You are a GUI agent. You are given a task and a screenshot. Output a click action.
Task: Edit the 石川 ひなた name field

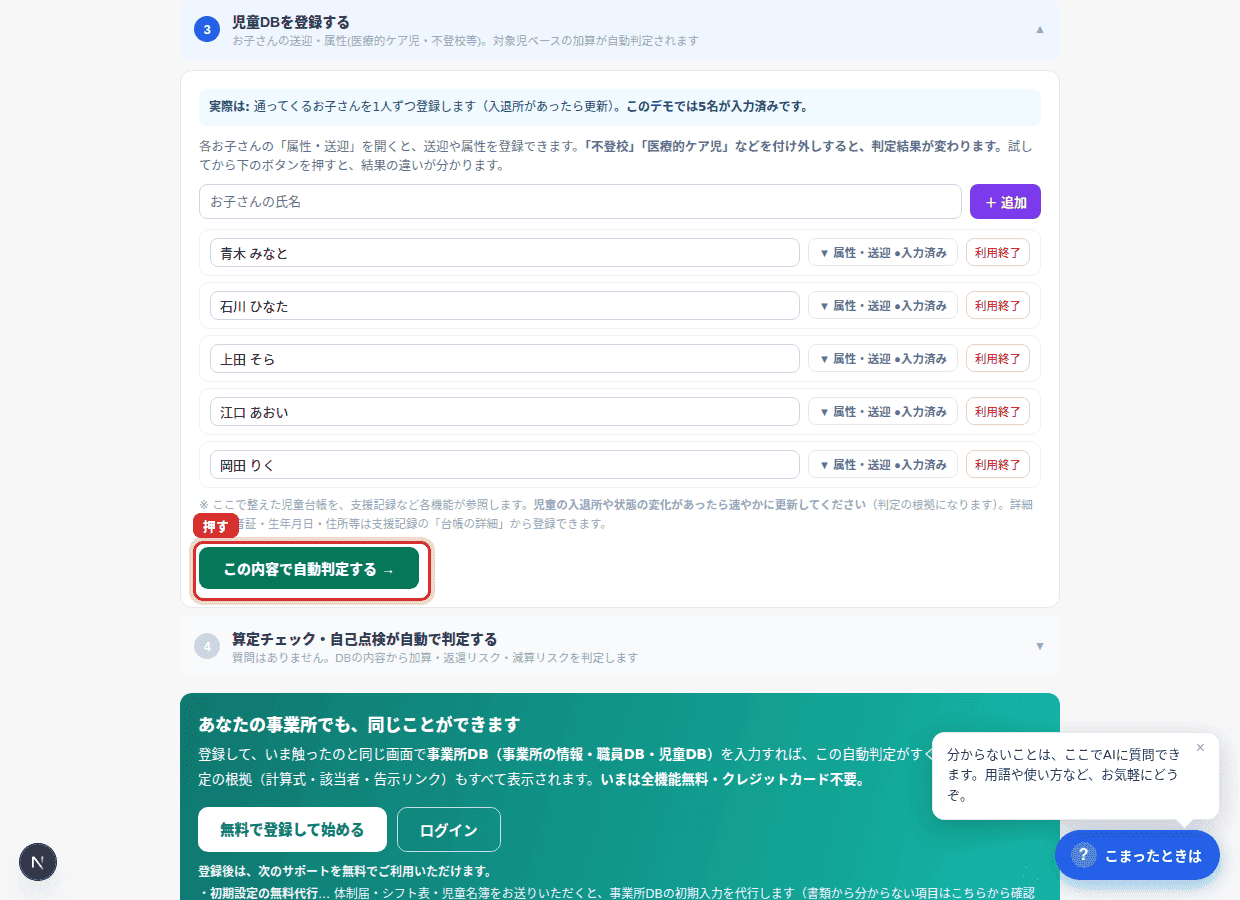point(505,306)
